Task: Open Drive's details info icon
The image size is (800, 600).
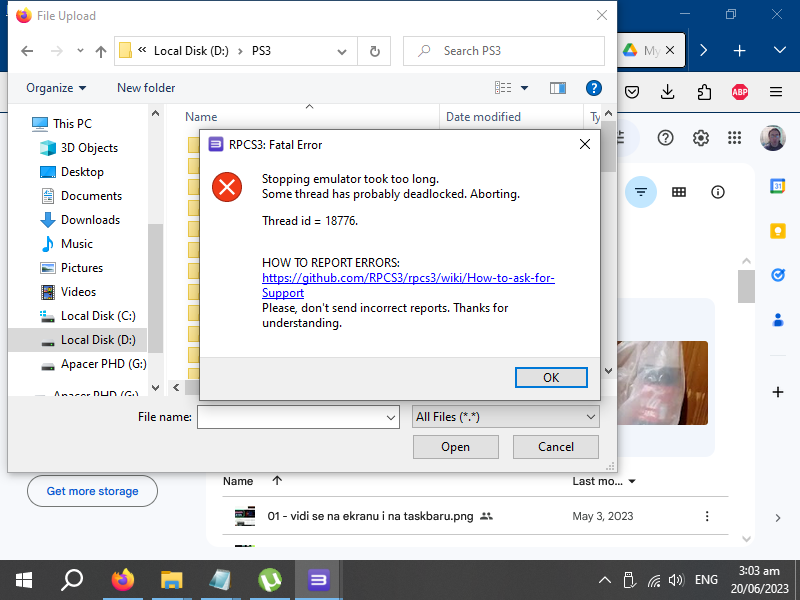Action: (x=718, y=192)
